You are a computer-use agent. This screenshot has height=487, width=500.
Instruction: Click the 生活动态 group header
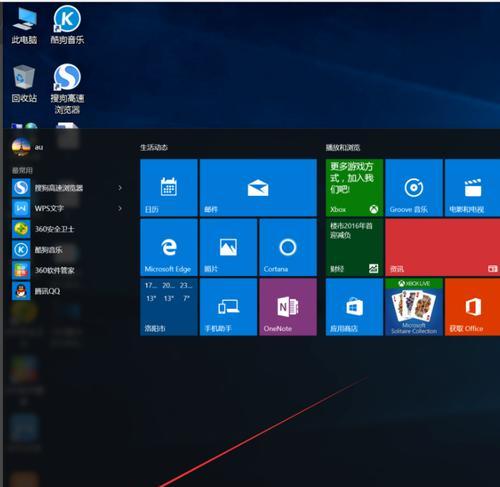pyautogui.click(x=154, y=147)
